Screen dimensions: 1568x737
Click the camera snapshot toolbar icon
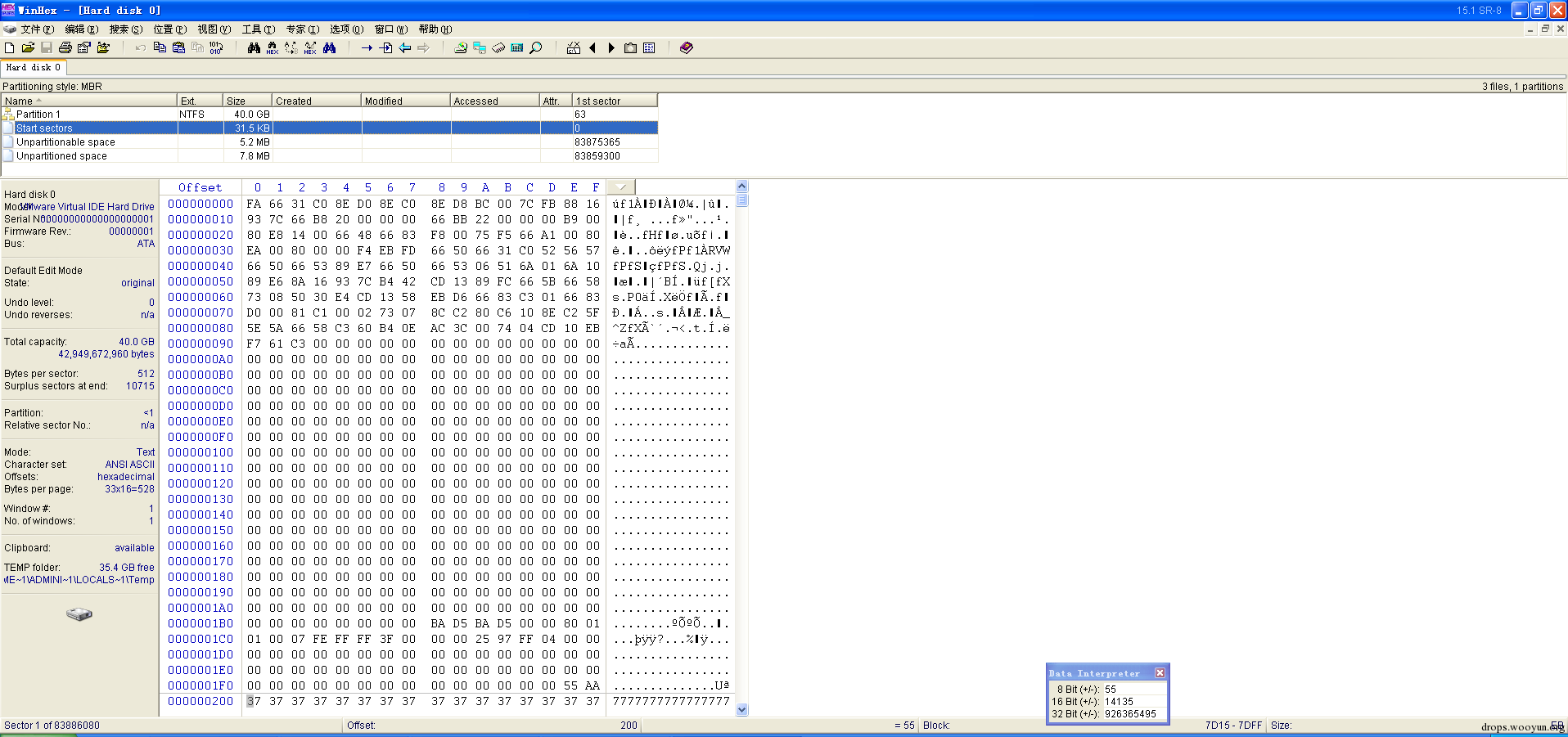(630, 48)
